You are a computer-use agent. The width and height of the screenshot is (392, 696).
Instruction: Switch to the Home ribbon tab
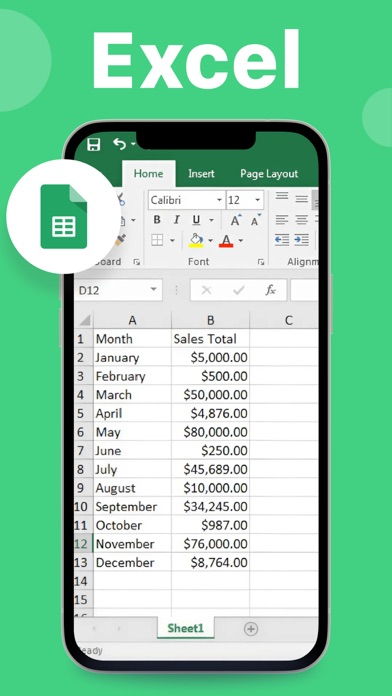tap(148, 174)
